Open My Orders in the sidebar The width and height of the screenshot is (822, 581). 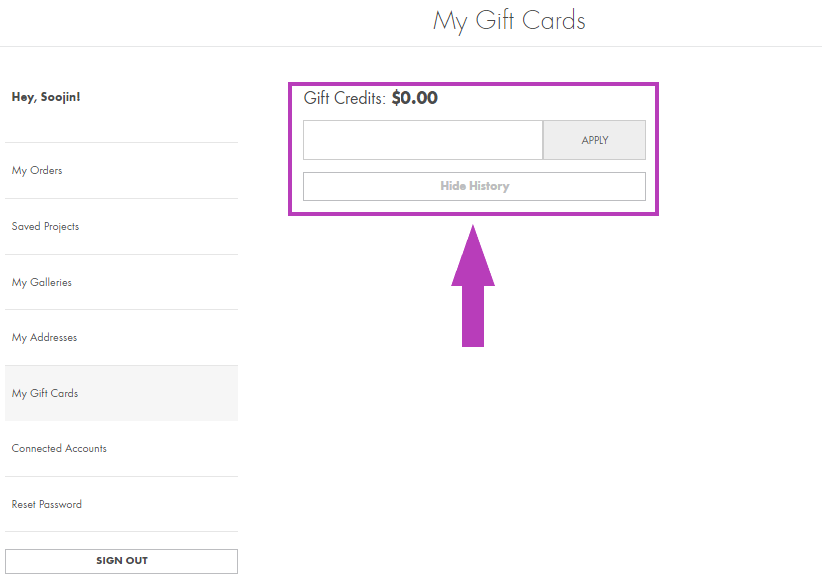37,171
